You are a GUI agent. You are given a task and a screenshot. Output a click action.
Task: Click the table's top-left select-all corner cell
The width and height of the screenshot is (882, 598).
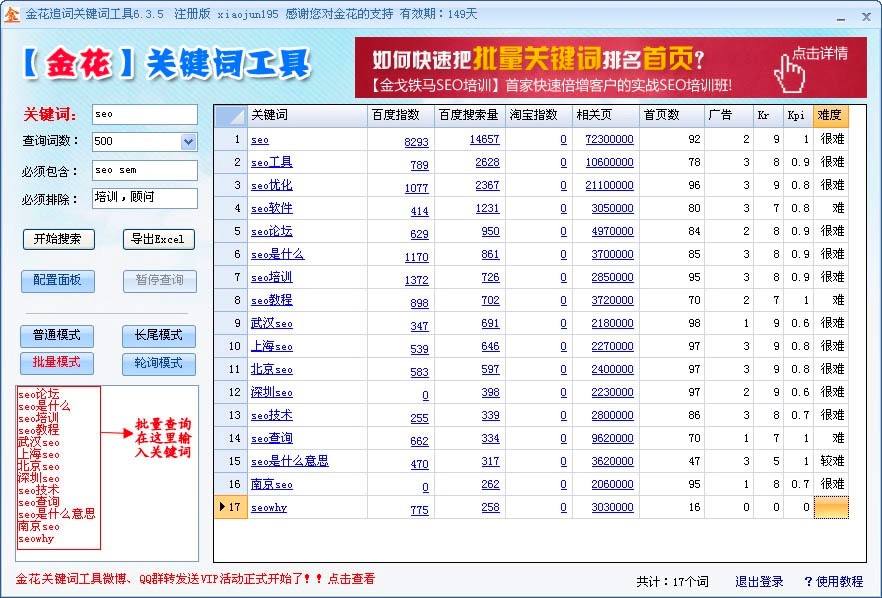(x=230, y=116)
